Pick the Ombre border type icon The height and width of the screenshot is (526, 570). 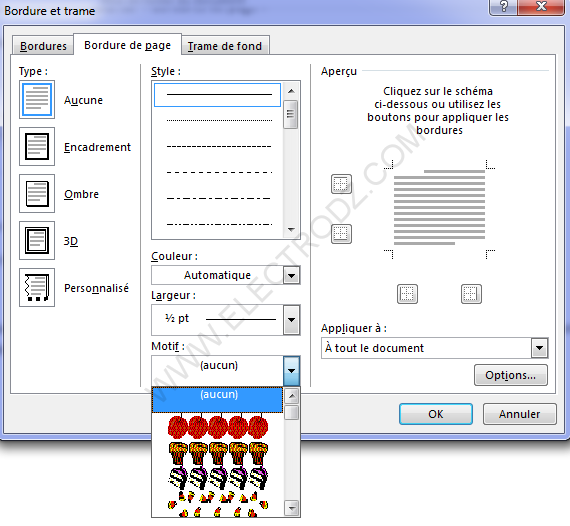coord(37,193)
